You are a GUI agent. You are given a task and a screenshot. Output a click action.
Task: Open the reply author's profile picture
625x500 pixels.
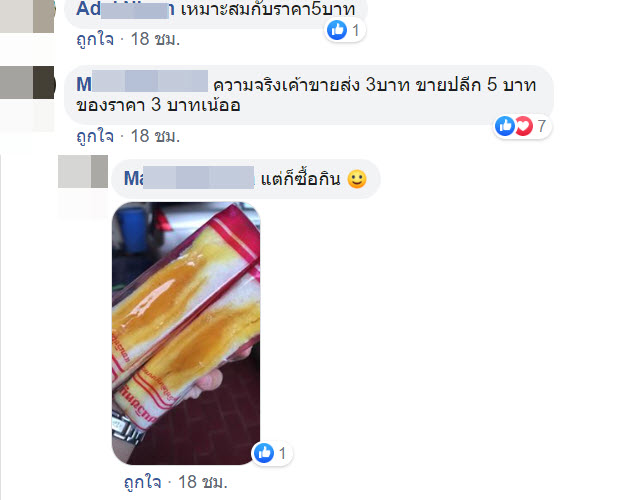click(x=83, y=171)
